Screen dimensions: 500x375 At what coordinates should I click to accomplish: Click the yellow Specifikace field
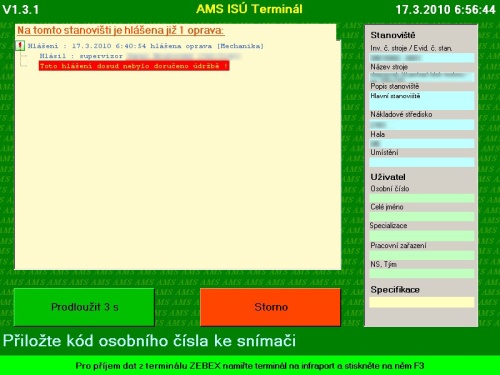pos(422,302)
